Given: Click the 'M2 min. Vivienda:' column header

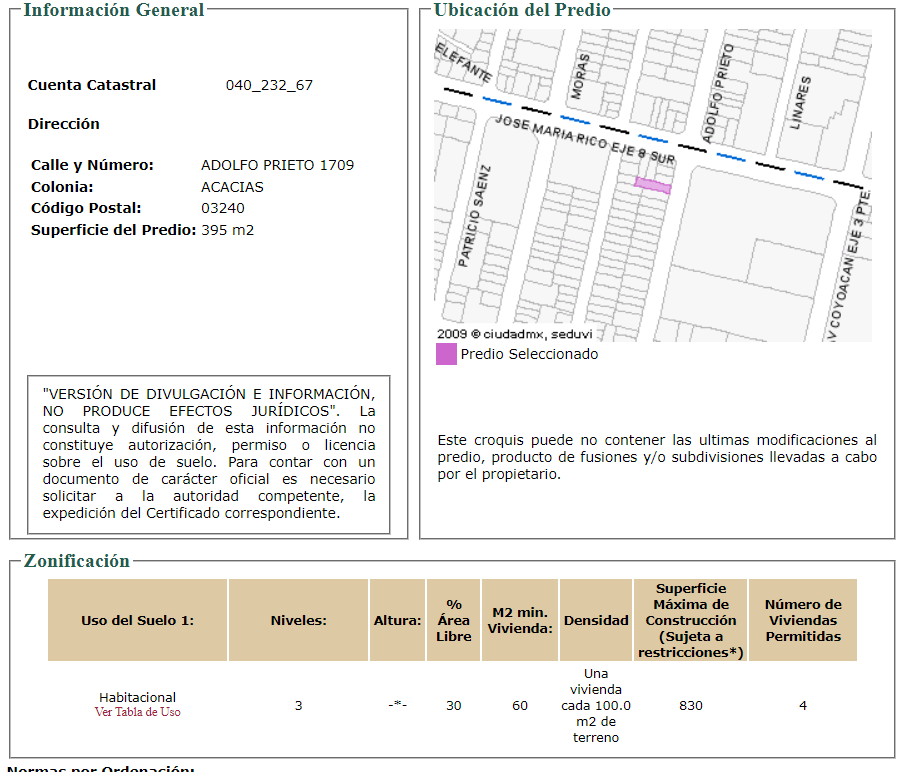Looking at the screenshot, I should click(520, 620).
